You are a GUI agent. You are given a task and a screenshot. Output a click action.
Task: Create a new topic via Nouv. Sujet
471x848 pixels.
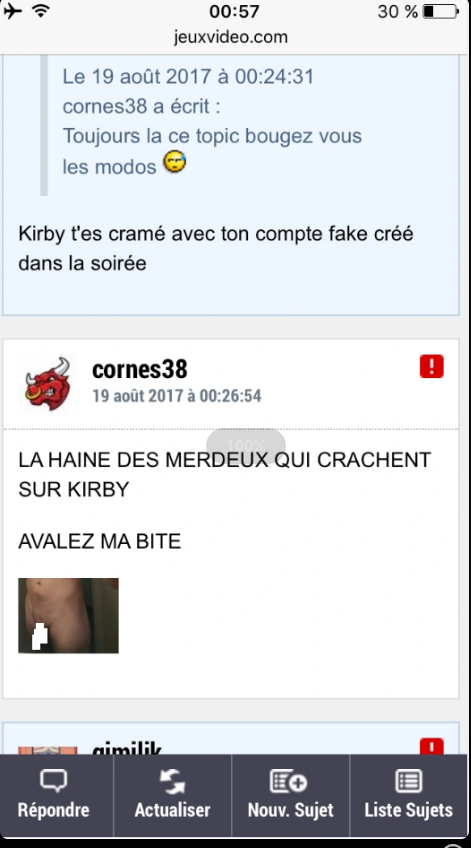pyautogui.click(x=288, y=781)
